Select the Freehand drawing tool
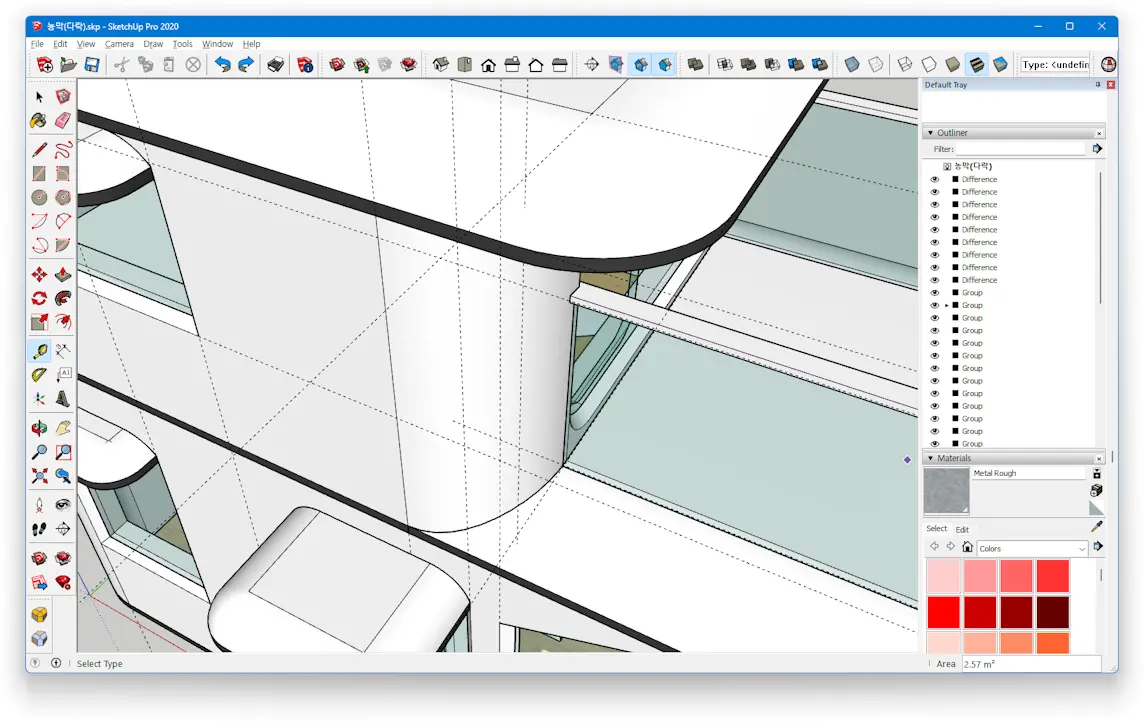Image resolution: width=1144 pixels, height=721 pixels. point(63,150)
